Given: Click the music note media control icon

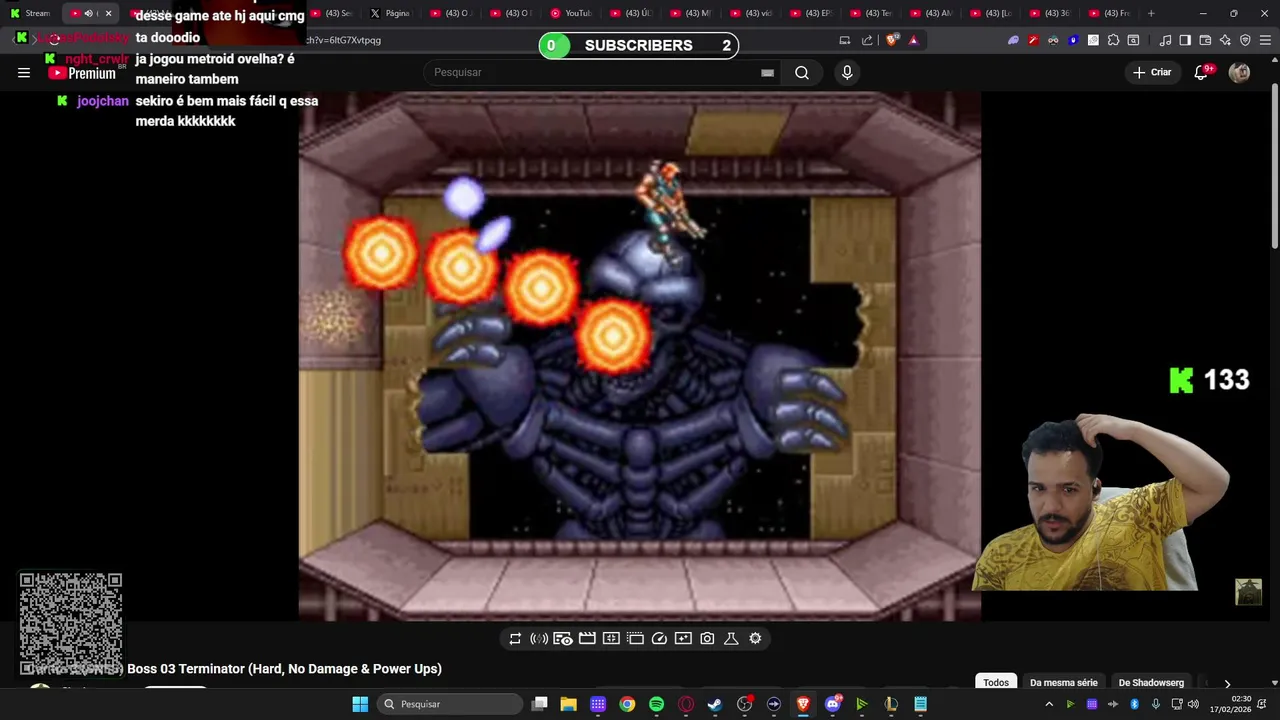Looking at the screenshot, I should pyautogui.click(x=1165, y=40).
